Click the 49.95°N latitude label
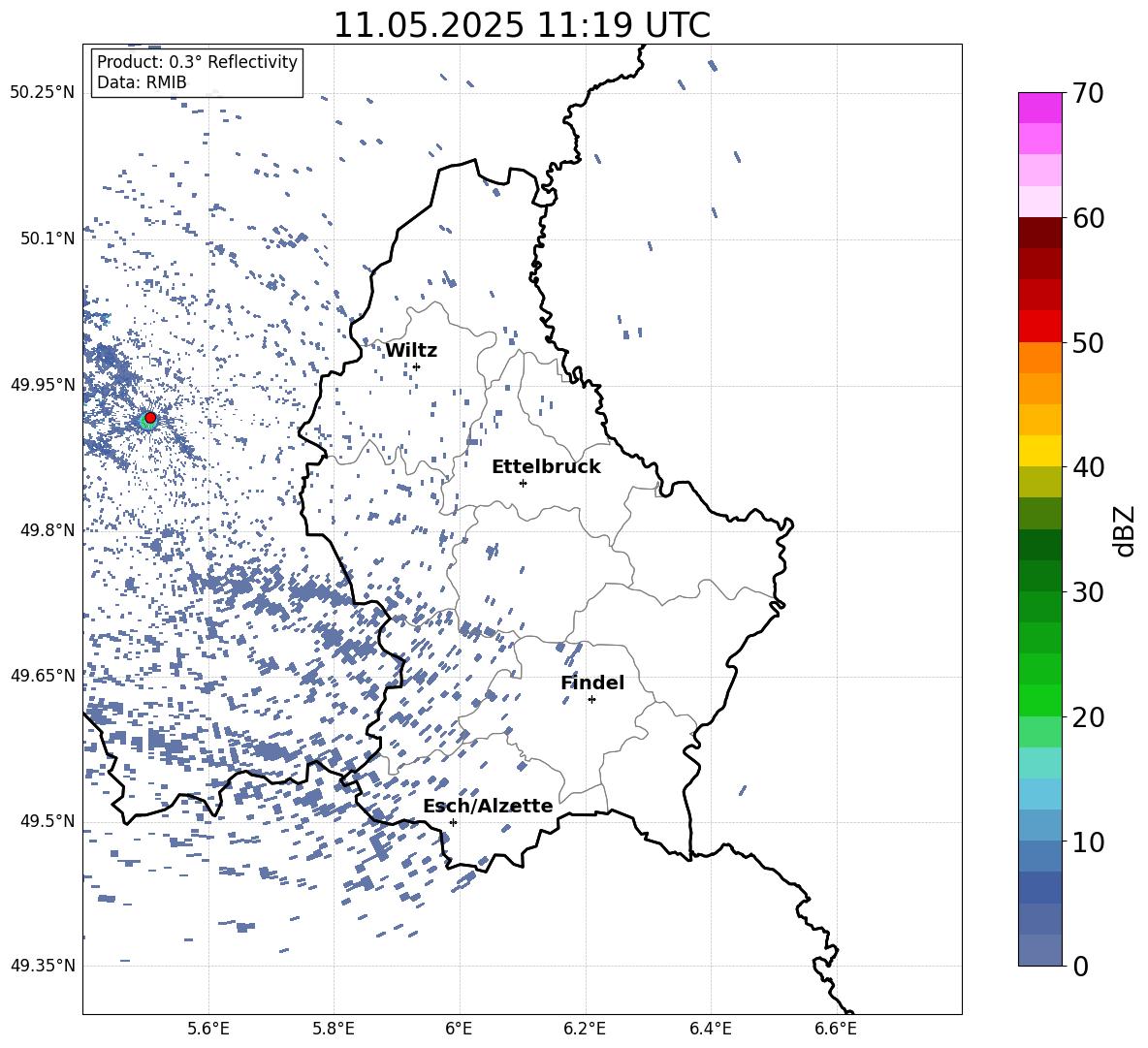 43,385
